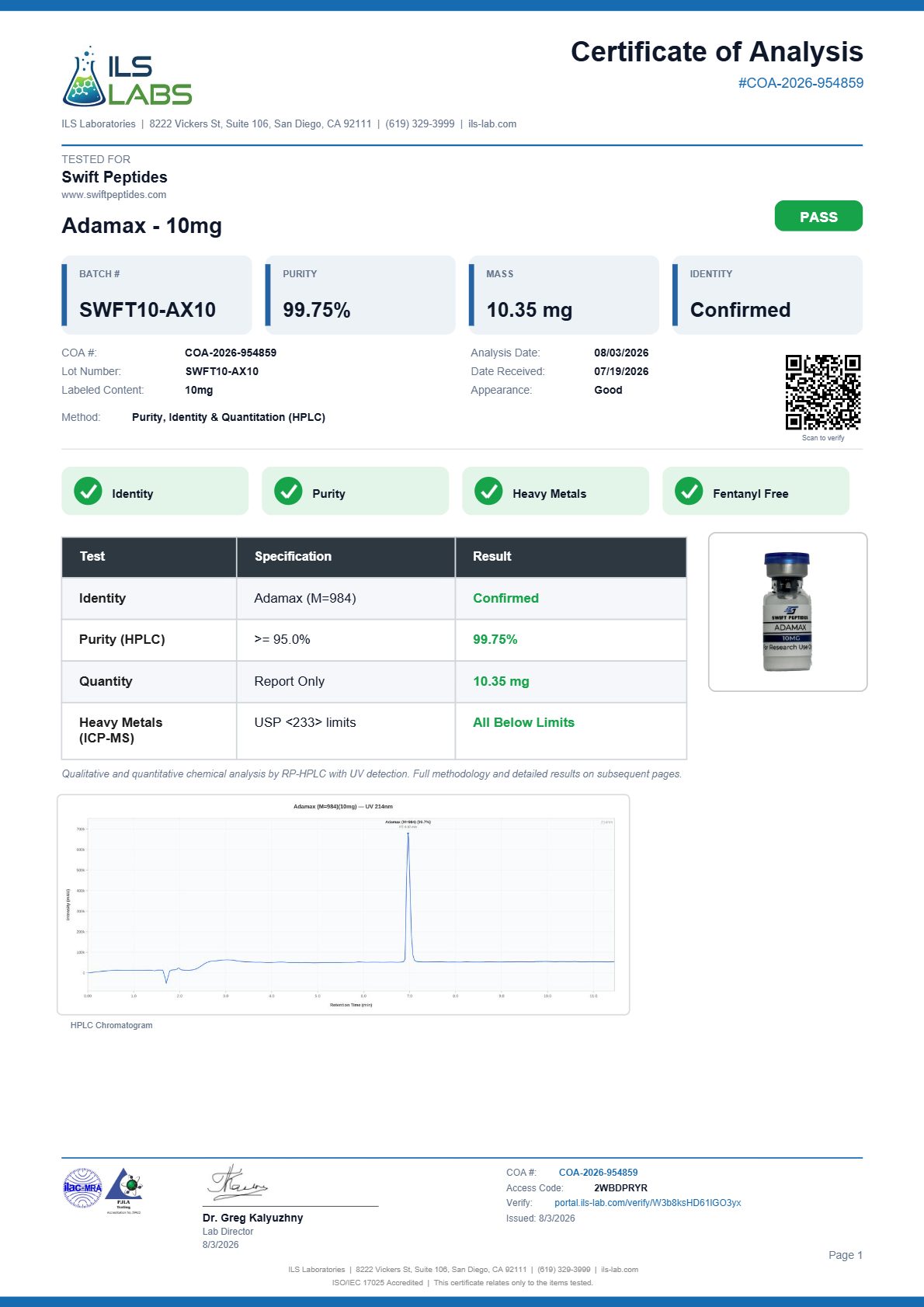Click the 'Adamax - 10mg' product title

coord(141,226)
